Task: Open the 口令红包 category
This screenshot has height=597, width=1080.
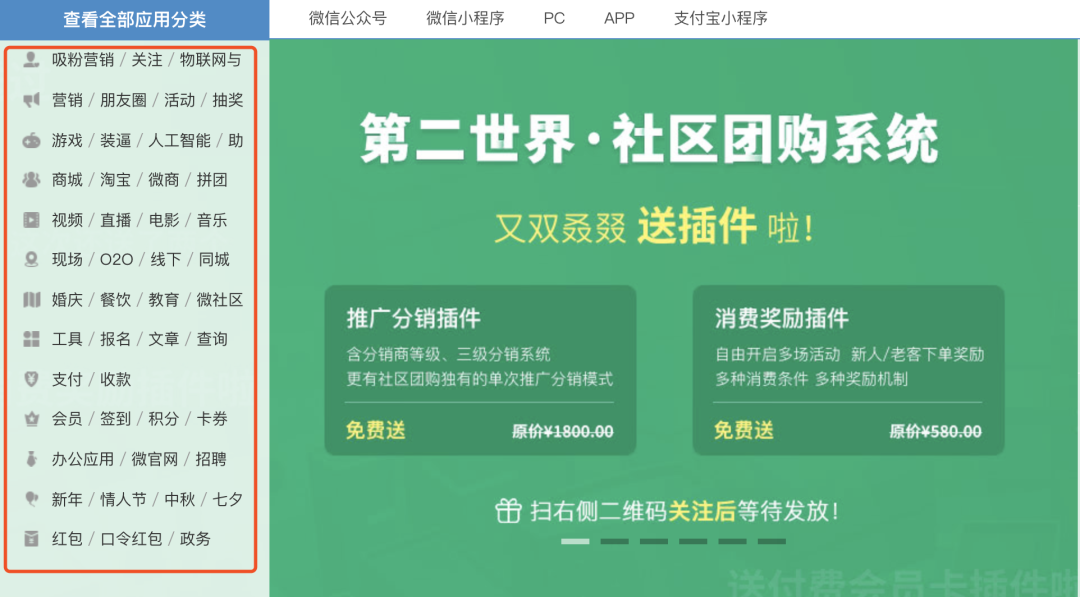Action: click(x=132, y=538)
